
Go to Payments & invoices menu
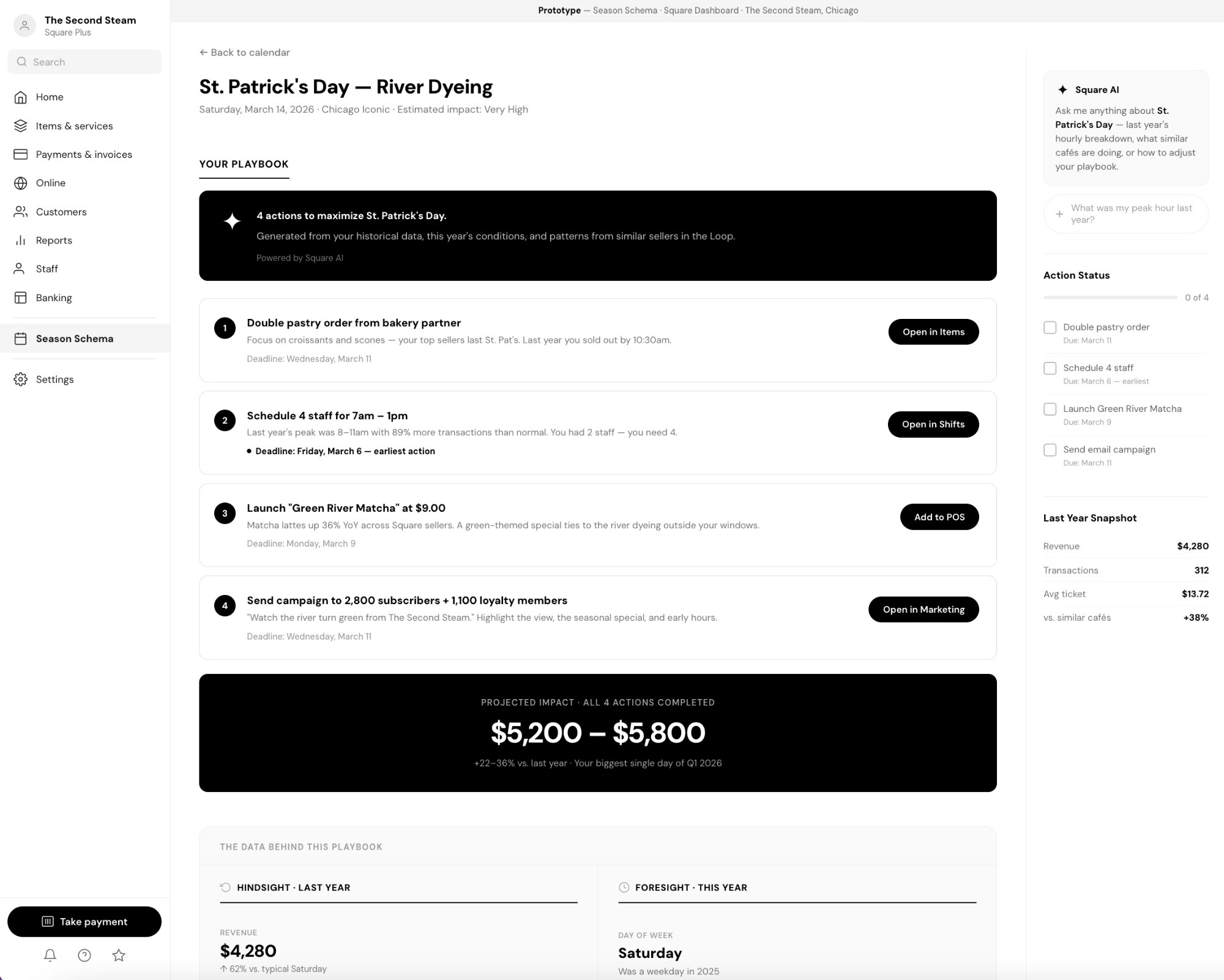coord(84,154)
